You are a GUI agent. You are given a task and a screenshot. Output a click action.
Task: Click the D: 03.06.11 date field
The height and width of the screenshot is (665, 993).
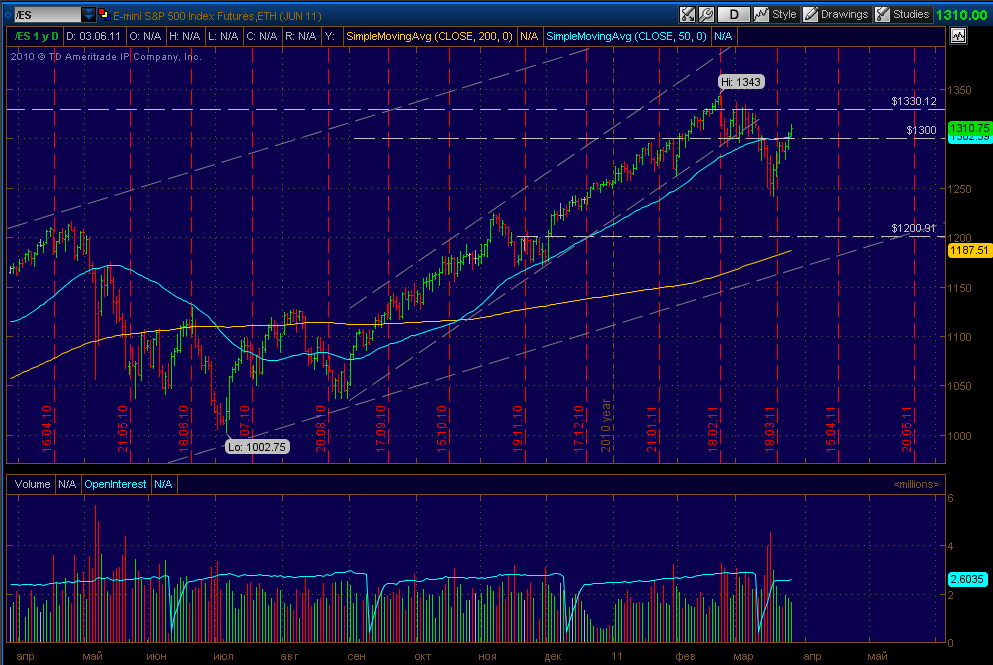pos(93,37)
